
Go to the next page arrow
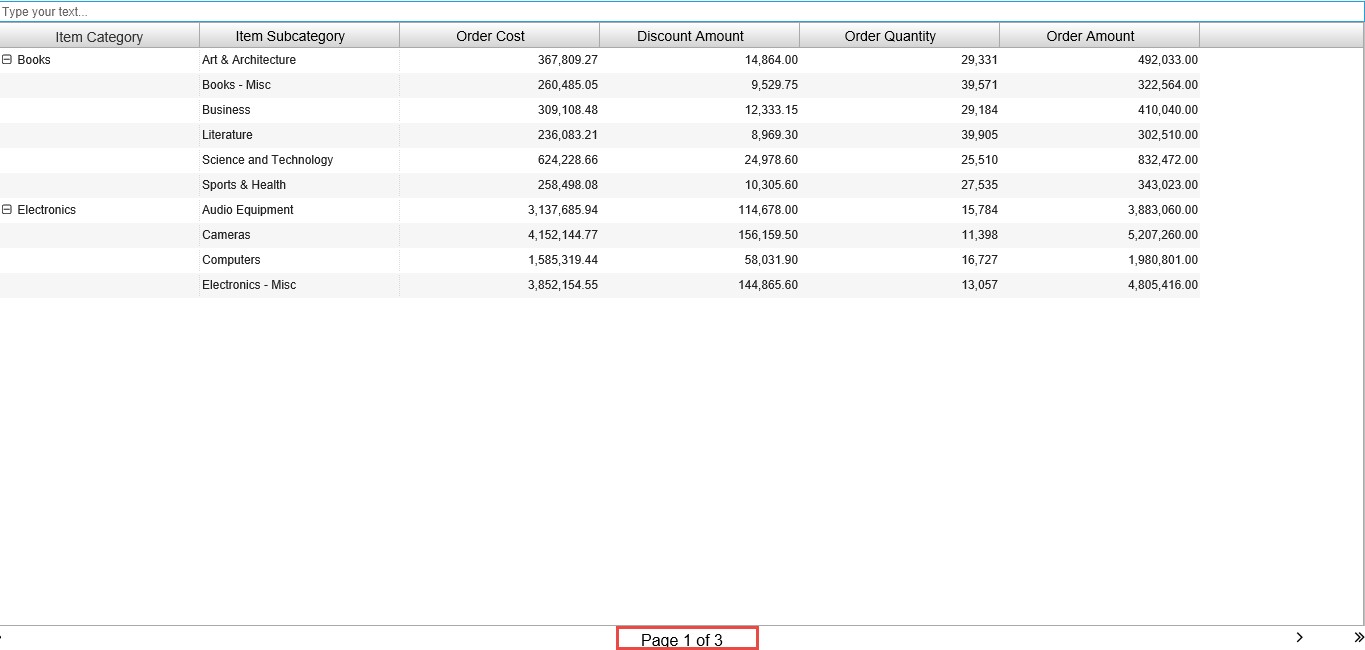point(1299,637)
